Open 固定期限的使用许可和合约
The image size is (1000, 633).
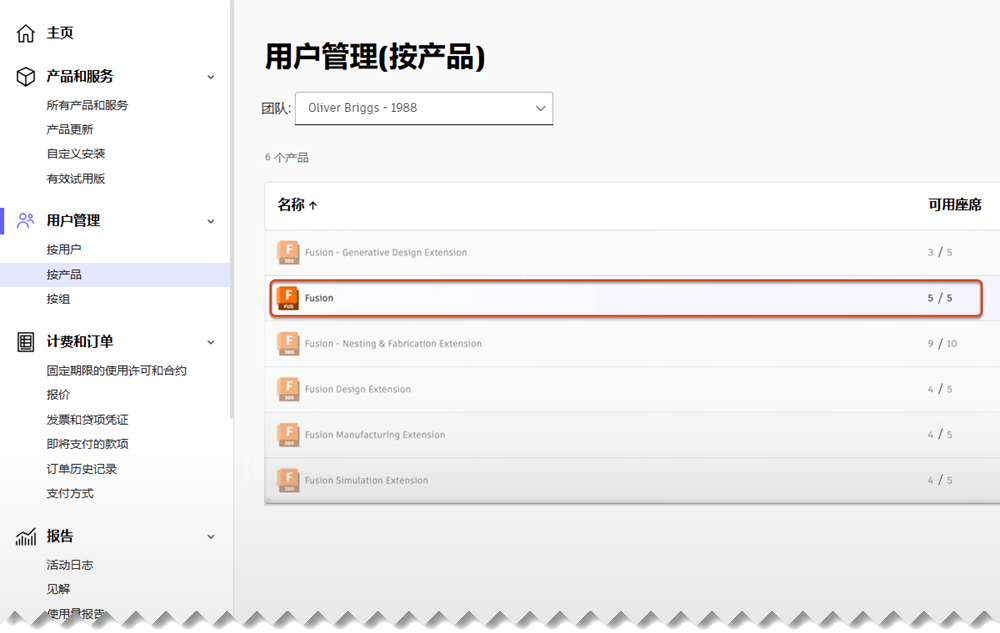coord(116,370)
